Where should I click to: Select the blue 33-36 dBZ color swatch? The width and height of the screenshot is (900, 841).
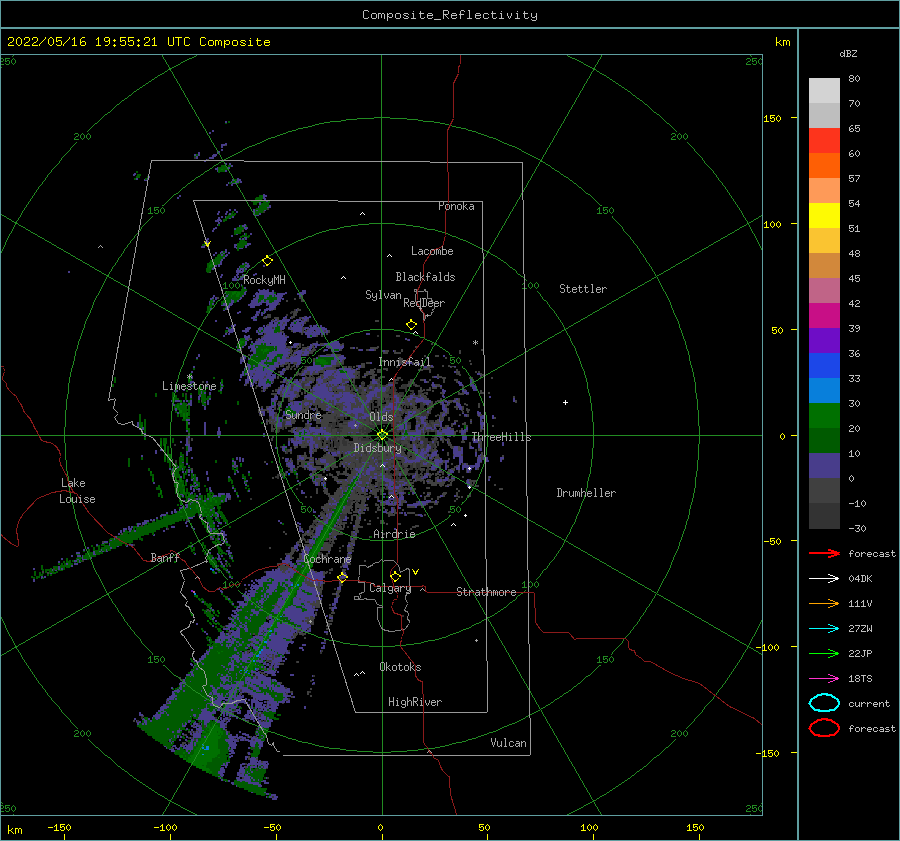tap(824, 366)
